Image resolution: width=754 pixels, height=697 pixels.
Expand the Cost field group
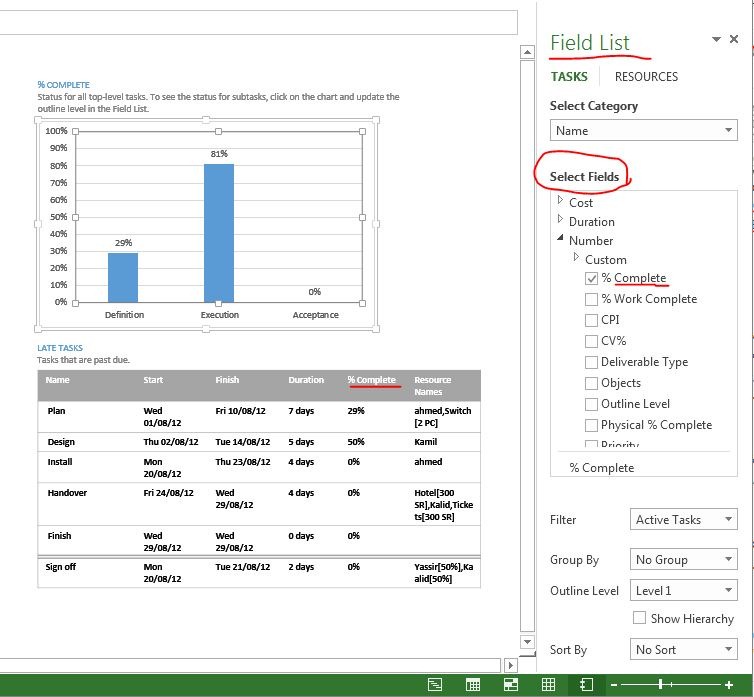point(560,200)
